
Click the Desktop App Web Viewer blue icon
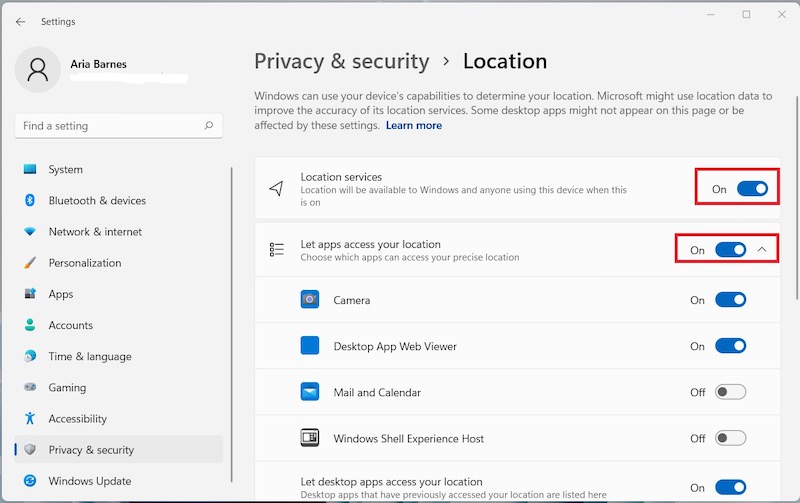[310, 345]
